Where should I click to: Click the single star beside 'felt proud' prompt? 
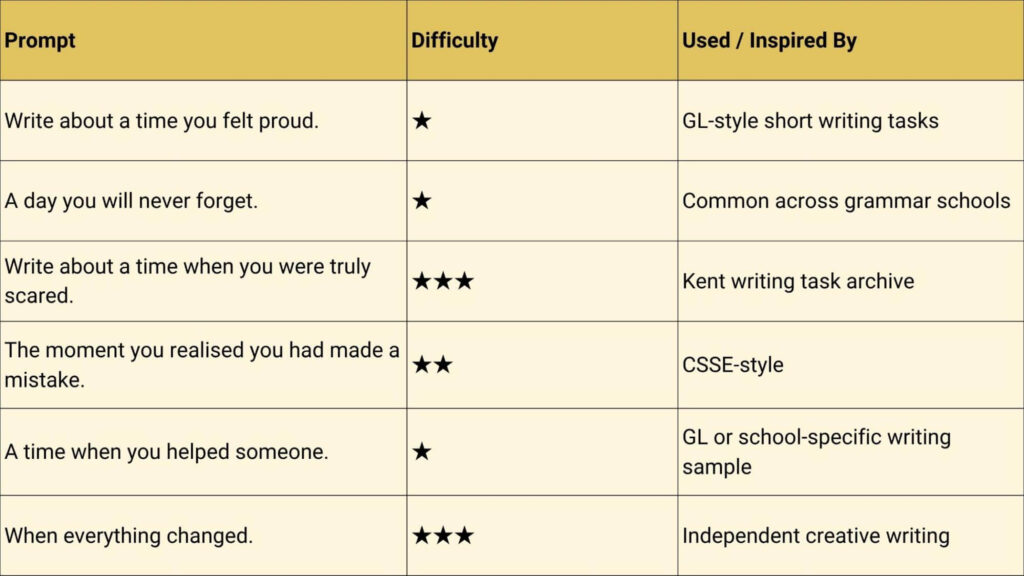coord(422,121)
